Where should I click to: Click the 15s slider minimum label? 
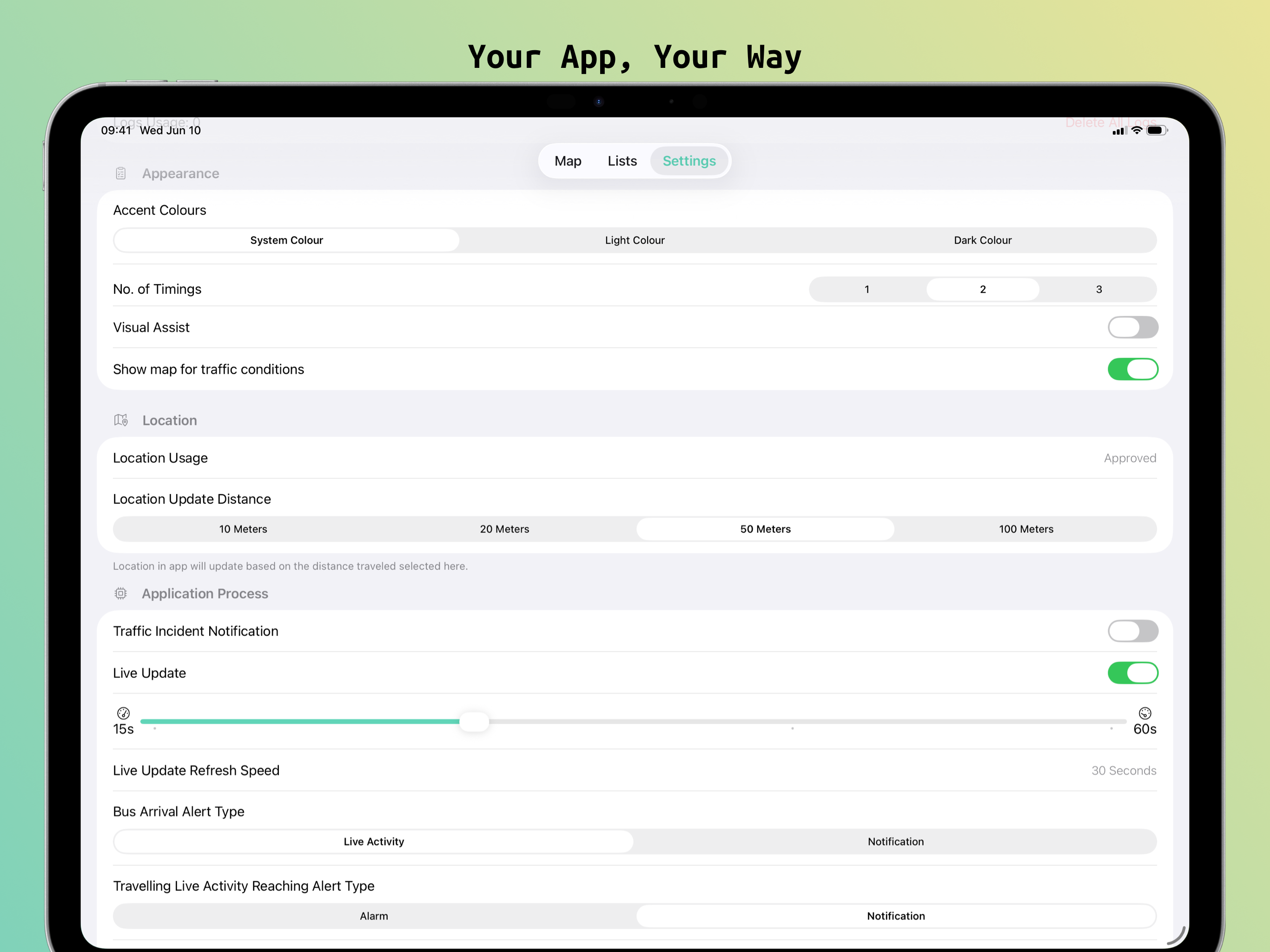pos(124,729)
